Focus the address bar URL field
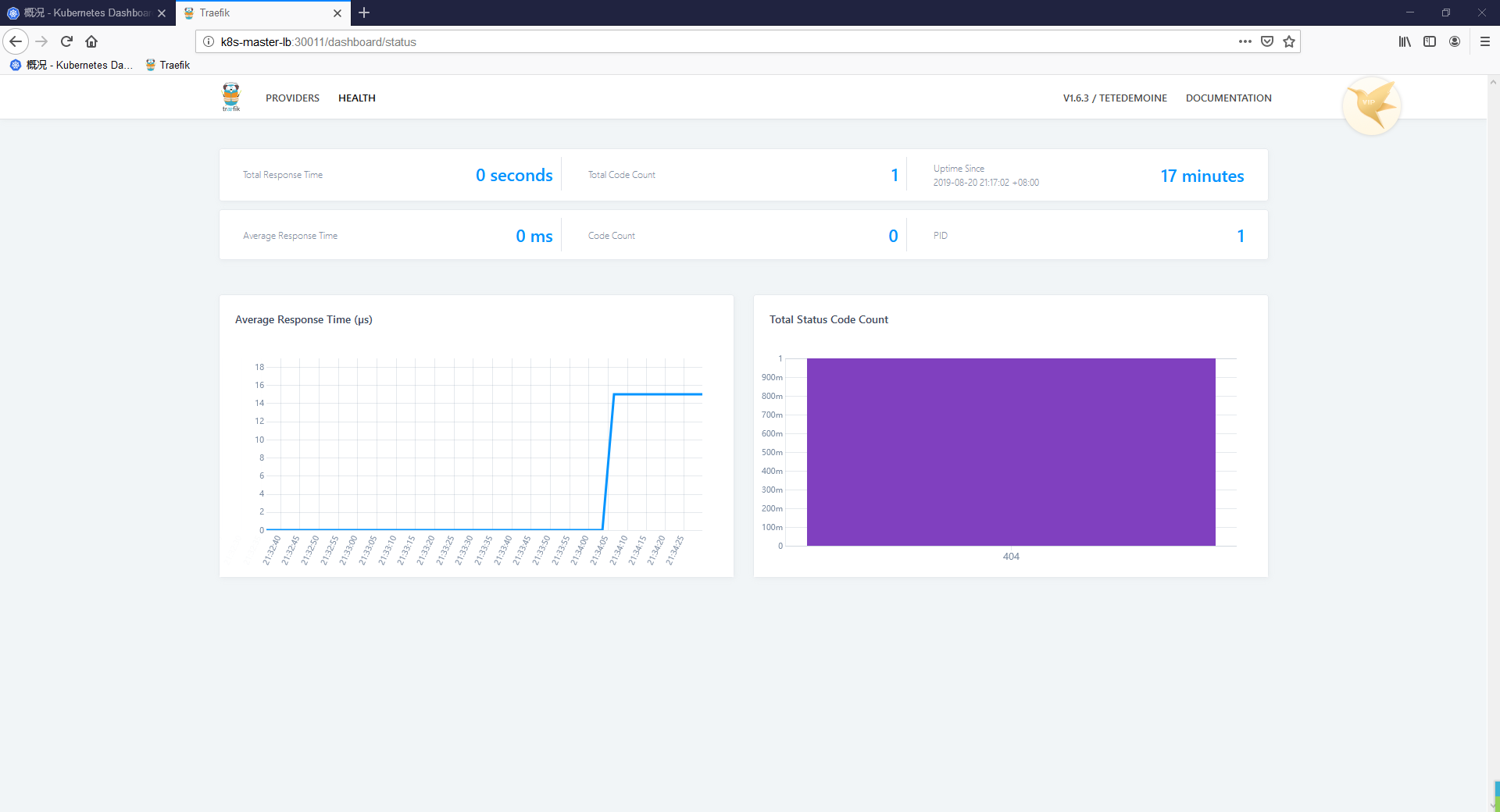Screen dimensions: 1500x812 (x=719, y=41)
